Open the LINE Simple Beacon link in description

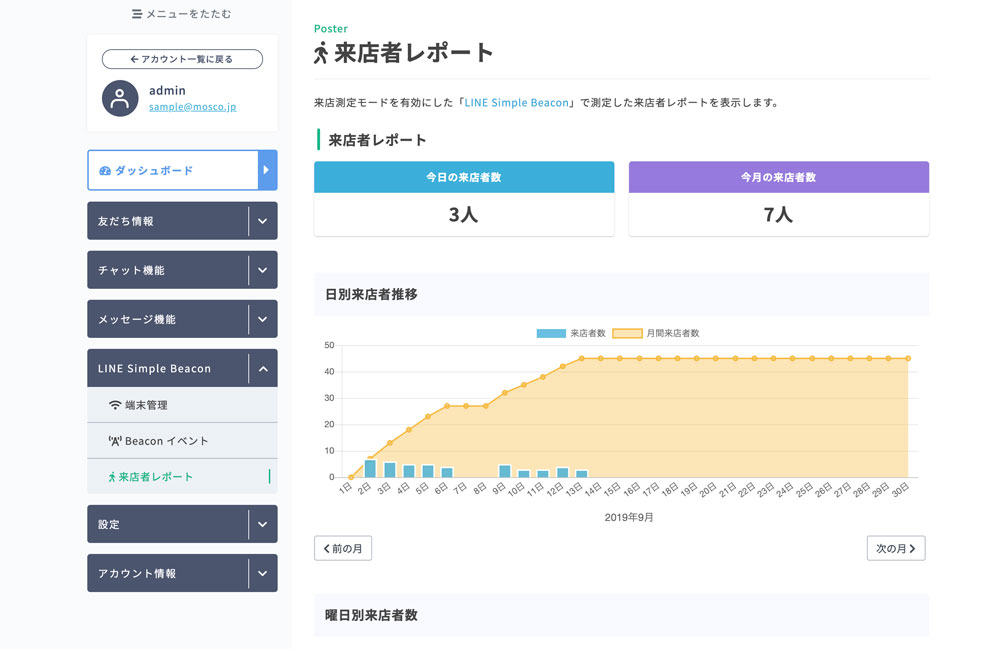coord(517,103)
